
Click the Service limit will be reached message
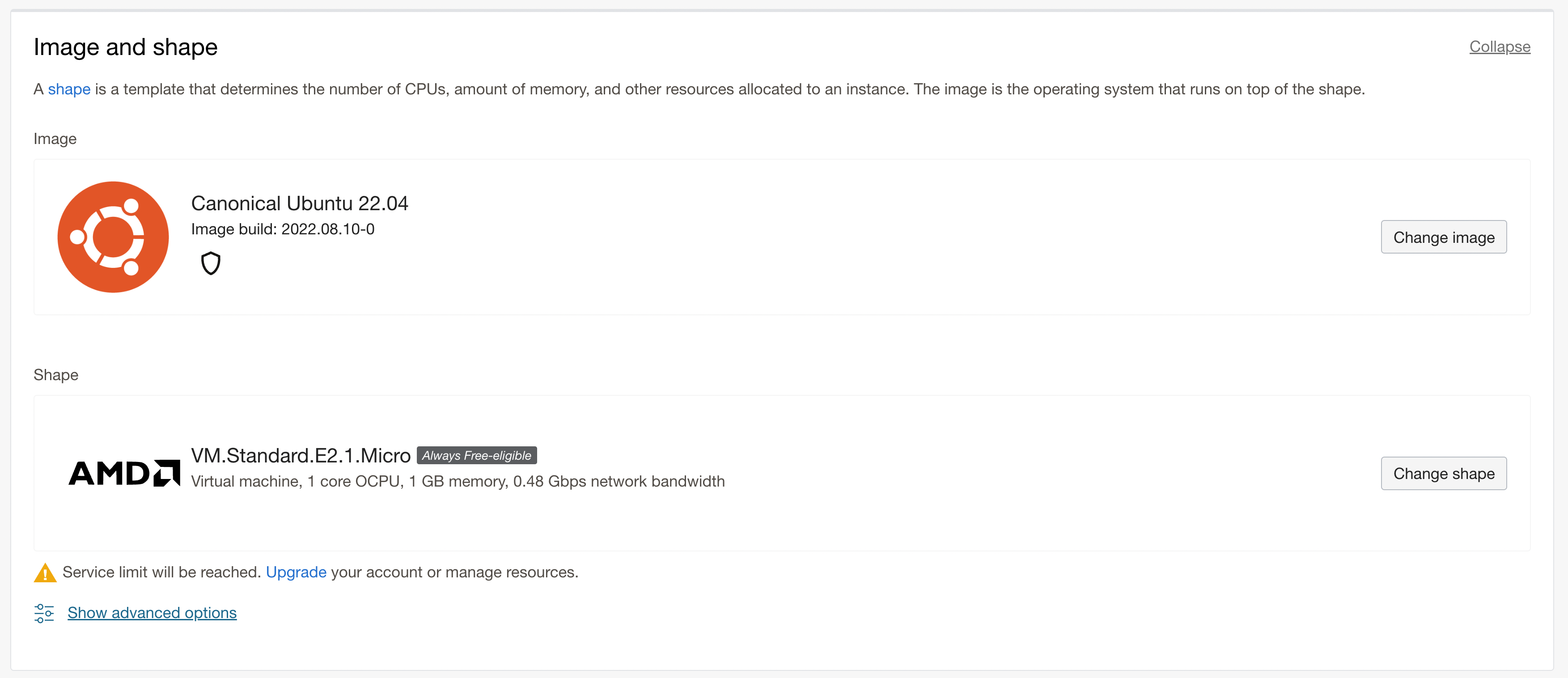pyautogui.click(x=161, y=572)
